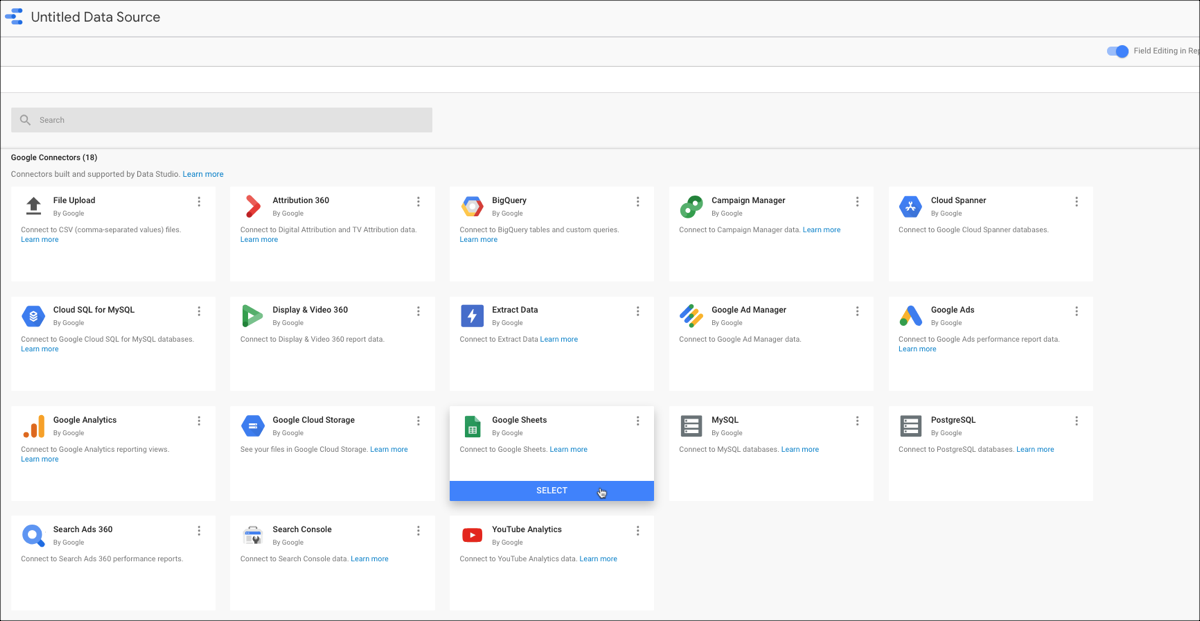
Task: Open Google Cloud Storage options menu
Action: pyautogui.click(x=418, y=422)
